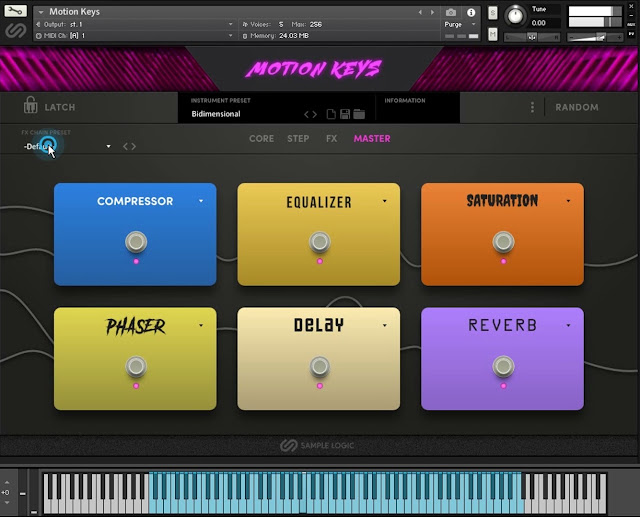640x517 pixels.
Task: Click the RANDOM button
Action: pos(577,107)
